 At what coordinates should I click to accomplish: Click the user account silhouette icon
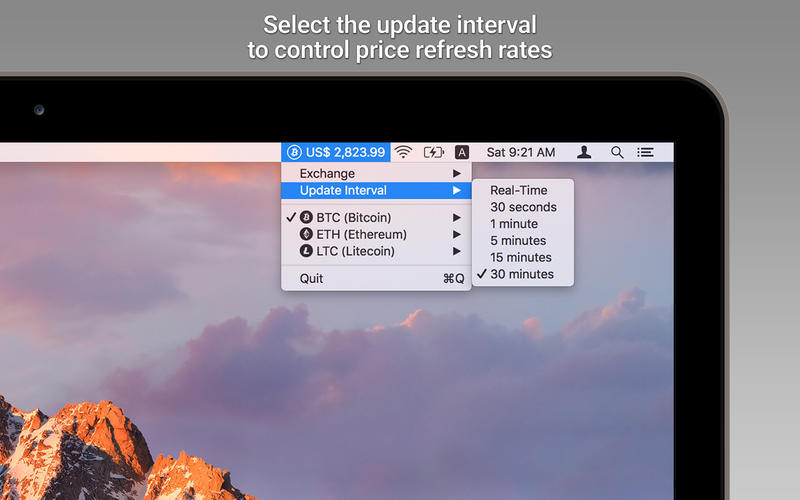tap(585, 152)
